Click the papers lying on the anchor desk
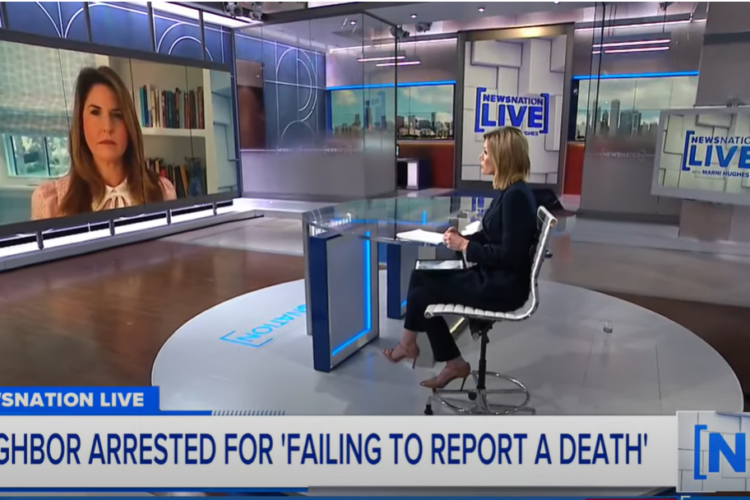This screenshot has height=500, width=750. tap(420, 237)
